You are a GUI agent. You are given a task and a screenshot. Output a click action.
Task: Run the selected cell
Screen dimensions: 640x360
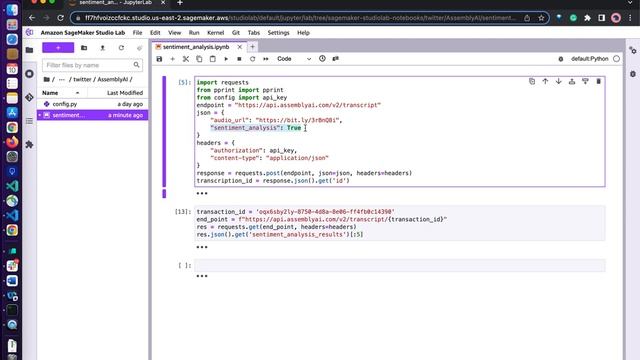[226, 59]
